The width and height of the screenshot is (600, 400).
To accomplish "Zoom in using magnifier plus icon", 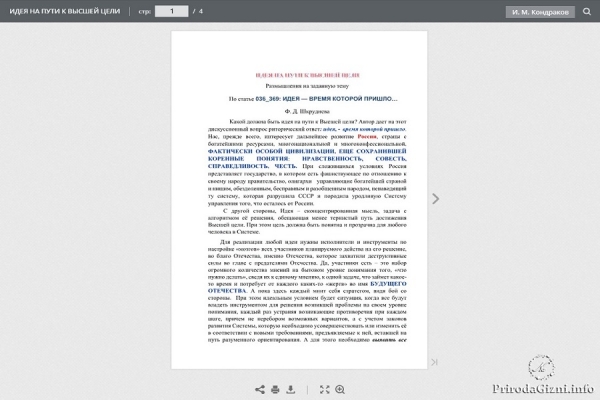I will point(340,389).
